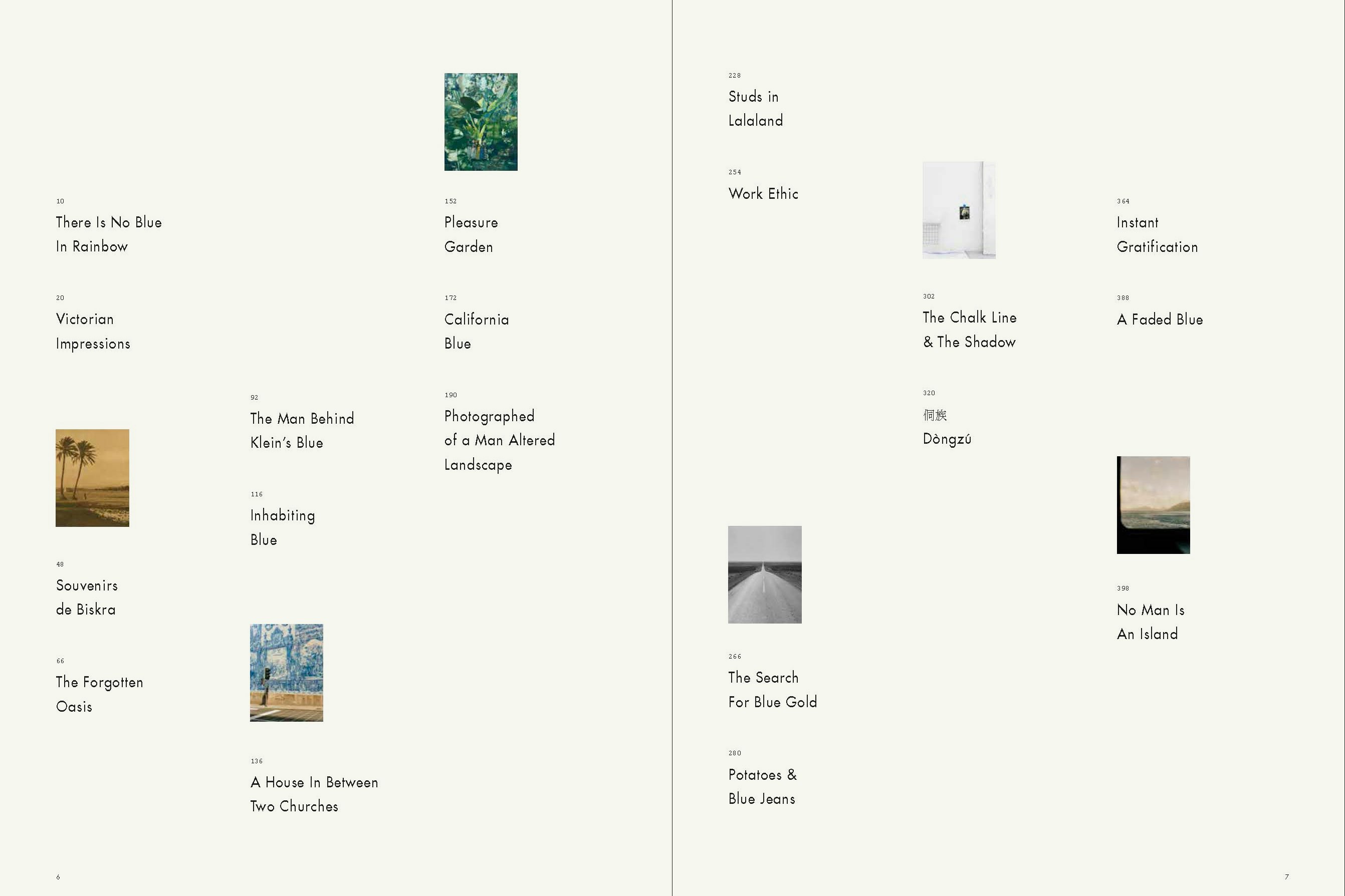Open 'There Is No Blue In Rainbow' chapter
1345x896 pixels.
coord(109,234)
